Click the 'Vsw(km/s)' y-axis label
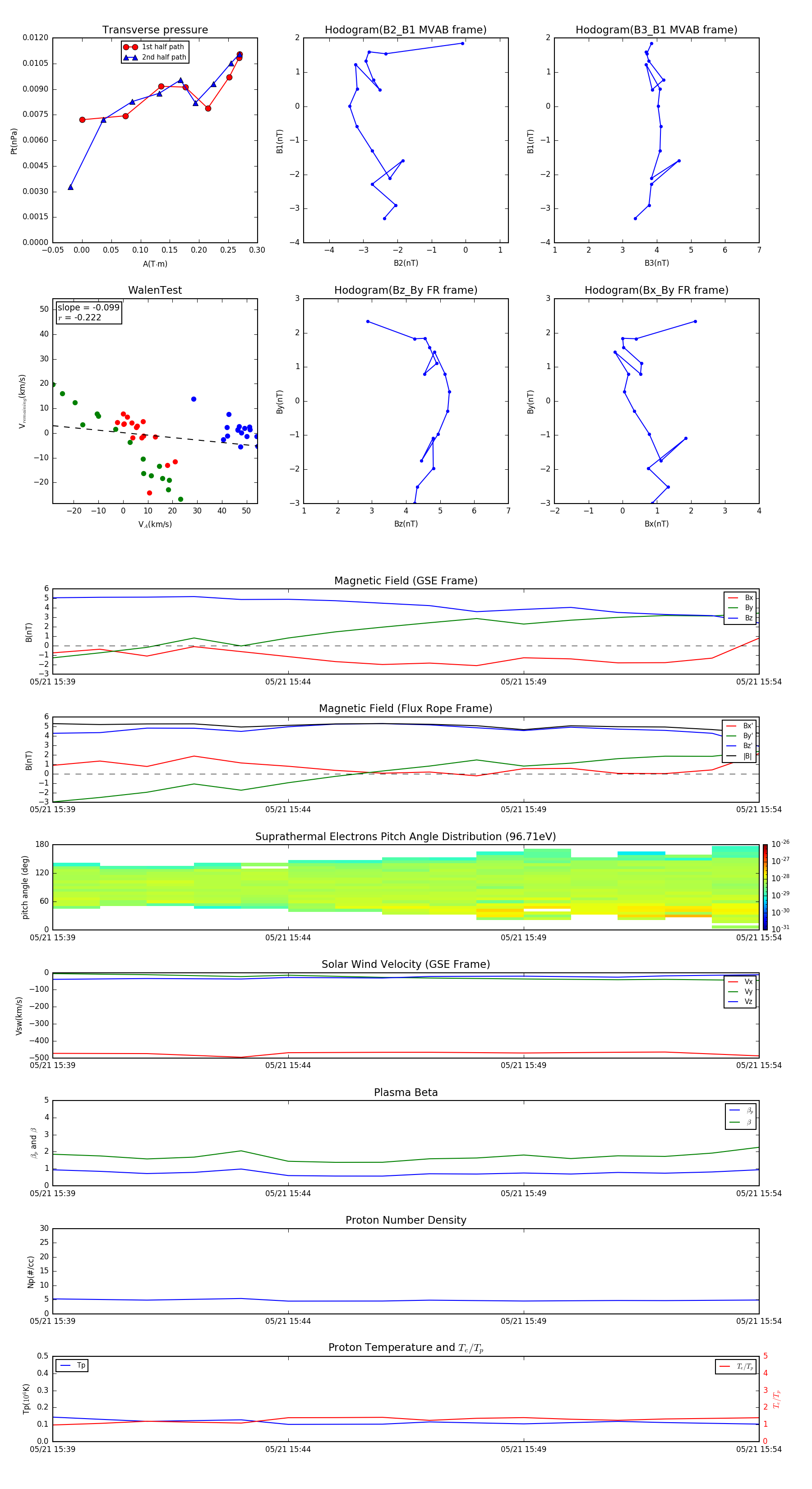The image size is (812, 1489). pos(18,1016)
